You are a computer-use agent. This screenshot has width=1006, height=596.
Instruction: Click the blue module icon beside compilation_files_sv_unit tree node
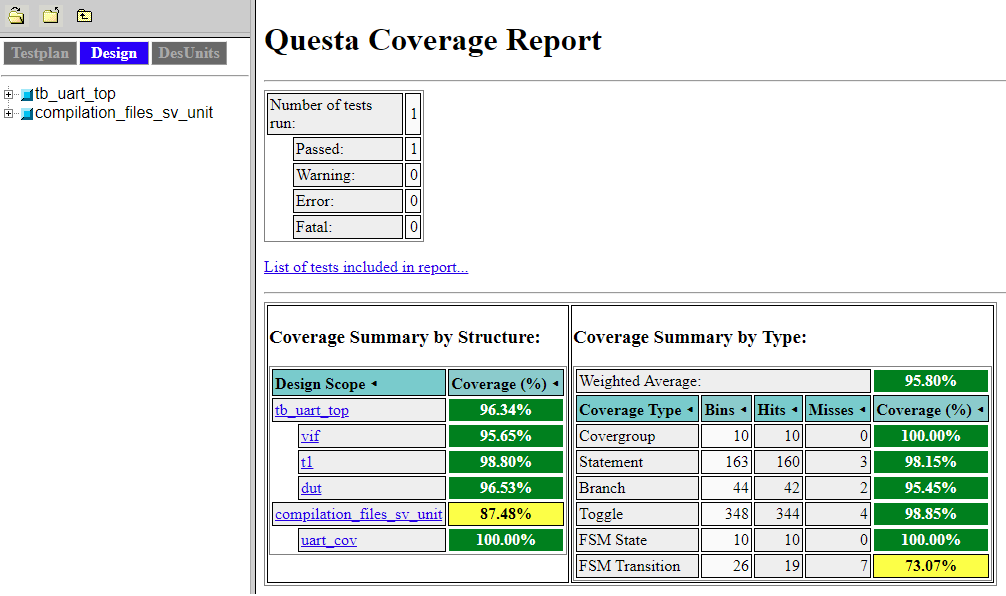click(27, 114)
